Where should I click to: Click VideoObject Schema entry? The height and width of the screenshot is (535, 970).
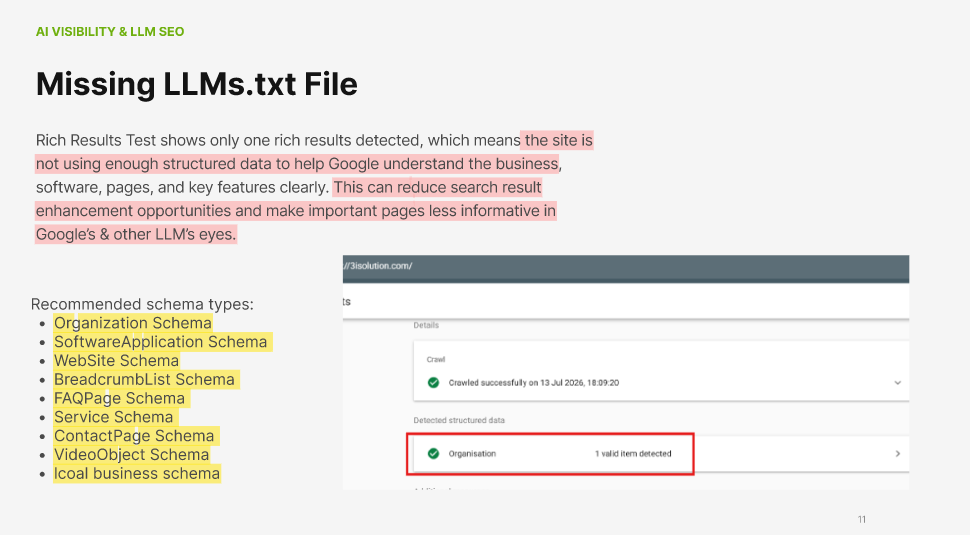coord(131,455)
